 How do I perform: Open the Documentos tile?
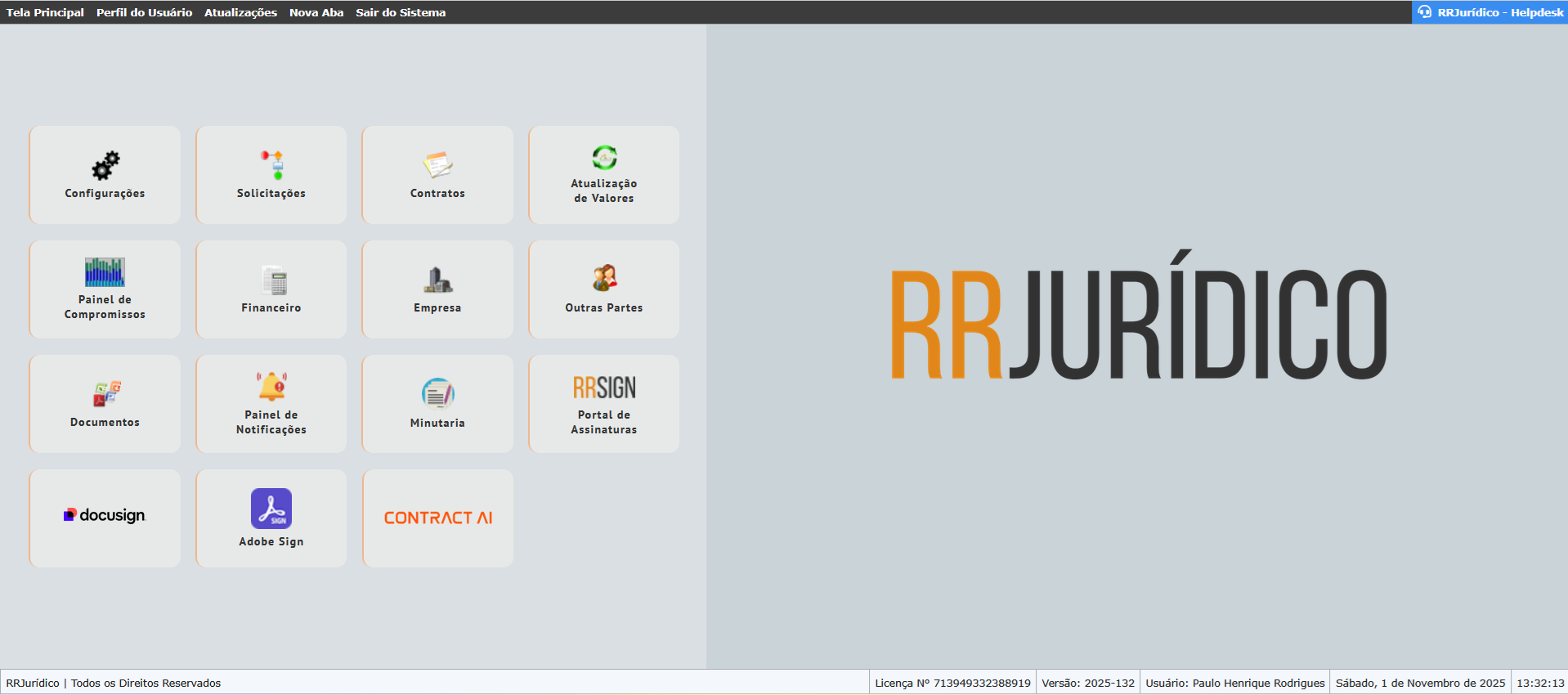pos(105,404)
